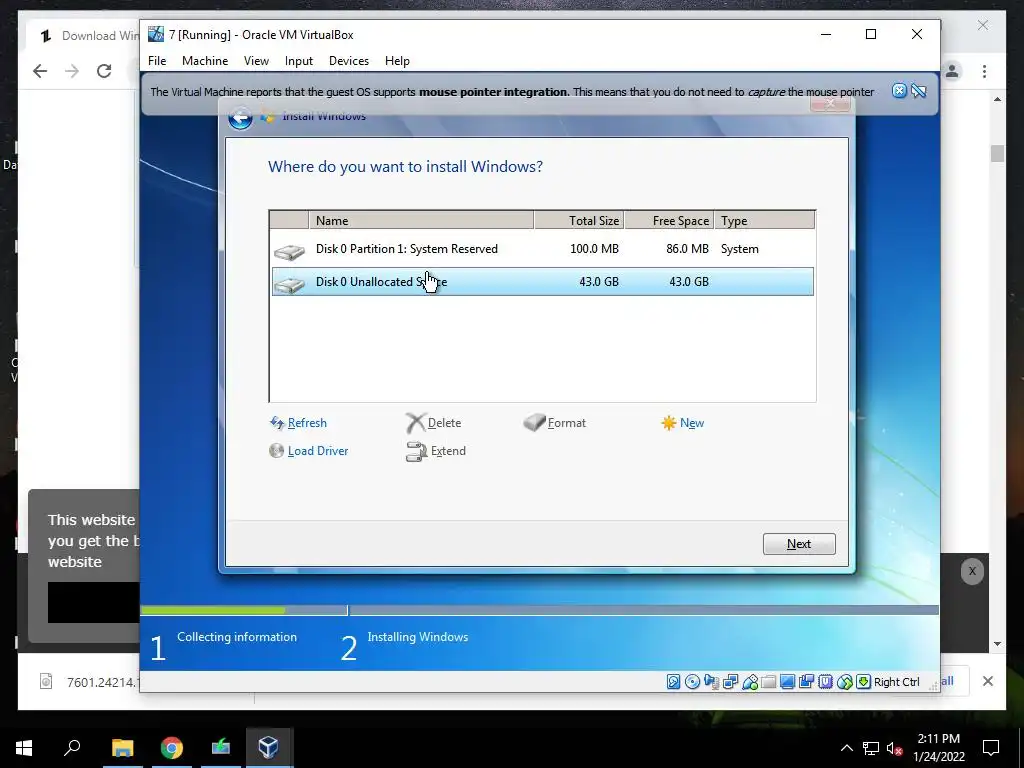Click the optical disc status icon
The width and height of the screenshot is (1024, 768).
(692, 682)
